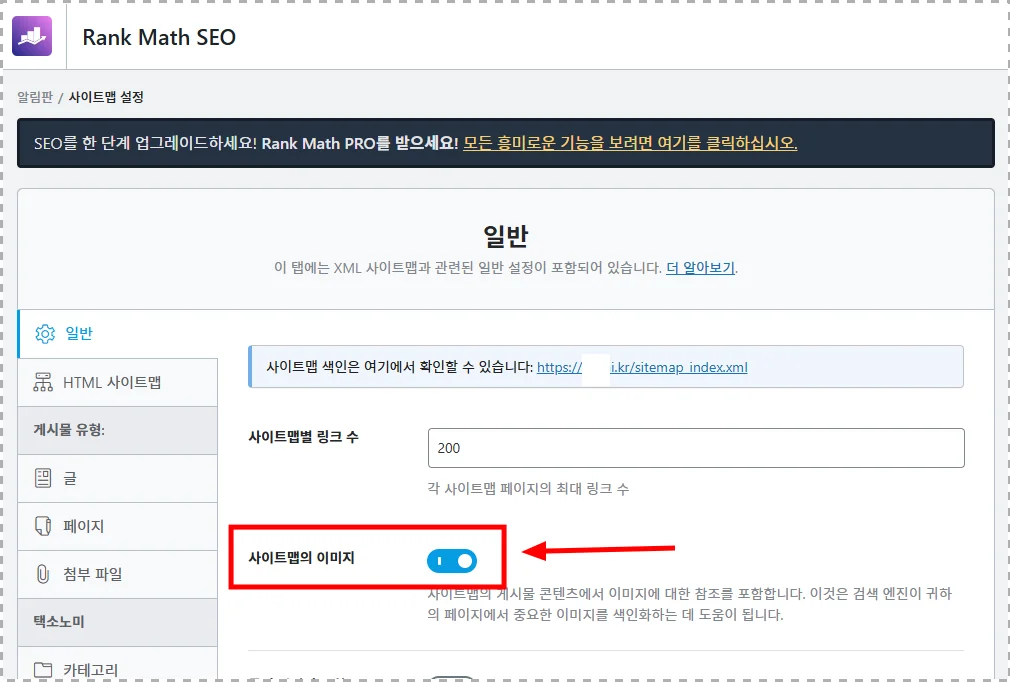Click the 사이트맵별 링크 수 label
The height and width of the screenshot is (682, 1010).
303,437
